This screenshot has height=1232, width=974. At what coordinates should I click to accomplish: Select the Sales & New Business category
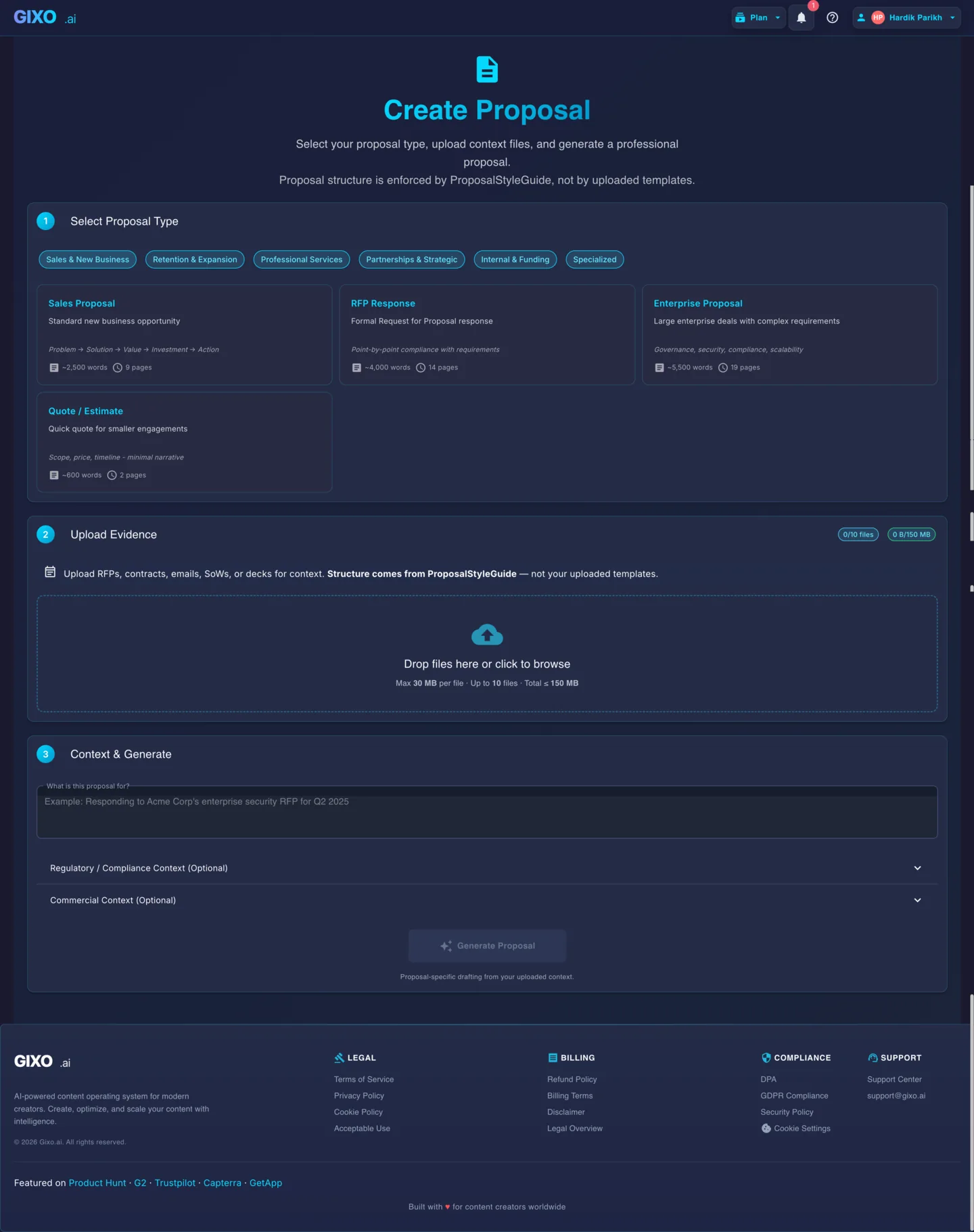87,260
